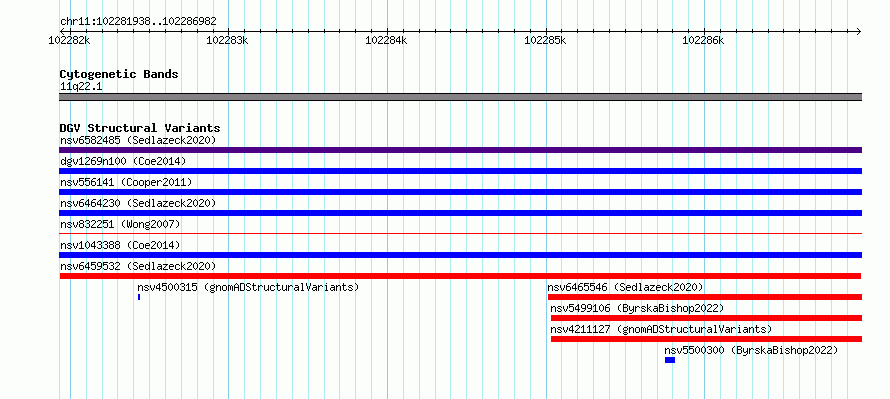The height and width of the screenshot is (399, 890).
Task: Click the ruler's right arrowhead
Action: [x=859, y=31]
